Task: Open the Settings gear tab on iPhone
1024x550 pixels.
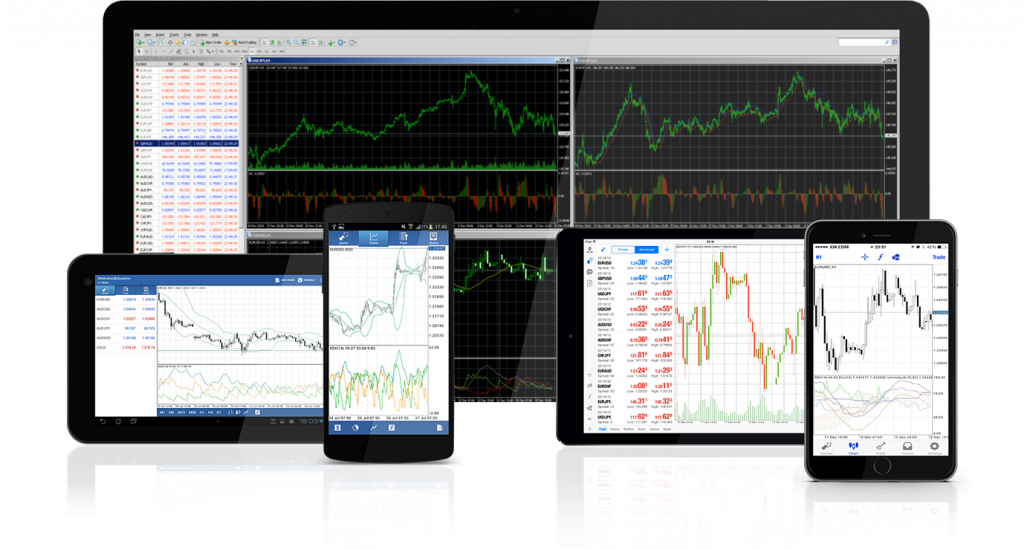Action: pos(934,448)
